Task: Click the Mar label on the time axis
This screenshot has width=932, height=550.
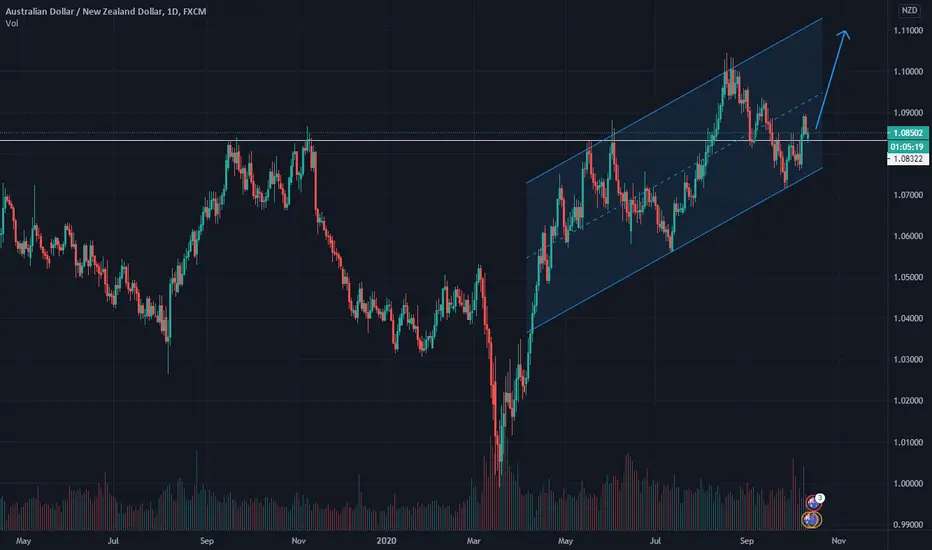Action: click(x=474, y=541)
